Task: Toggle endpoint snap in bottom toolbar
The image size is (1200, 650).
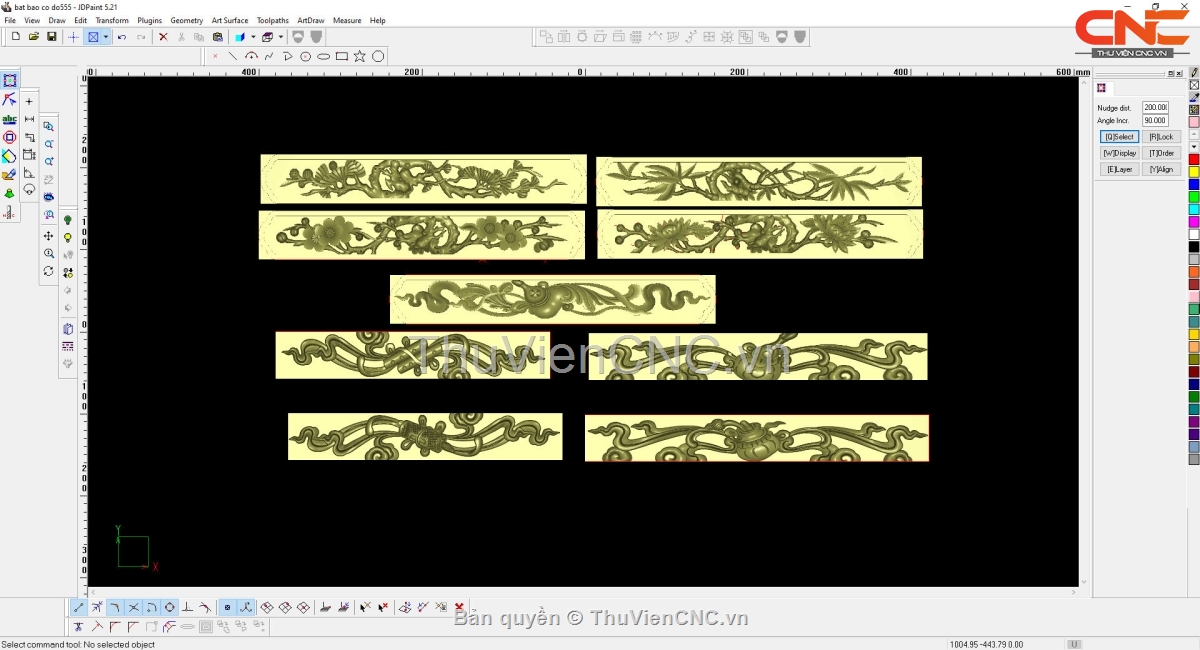Action: point(79,607)
